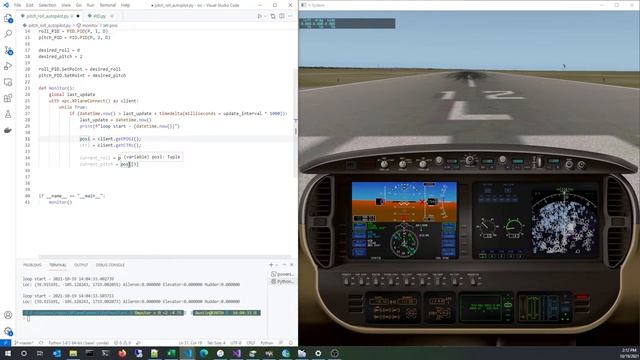Screen dimensions: 640x360
Task: Open the Terminal menu
Action: click(108, 5)
